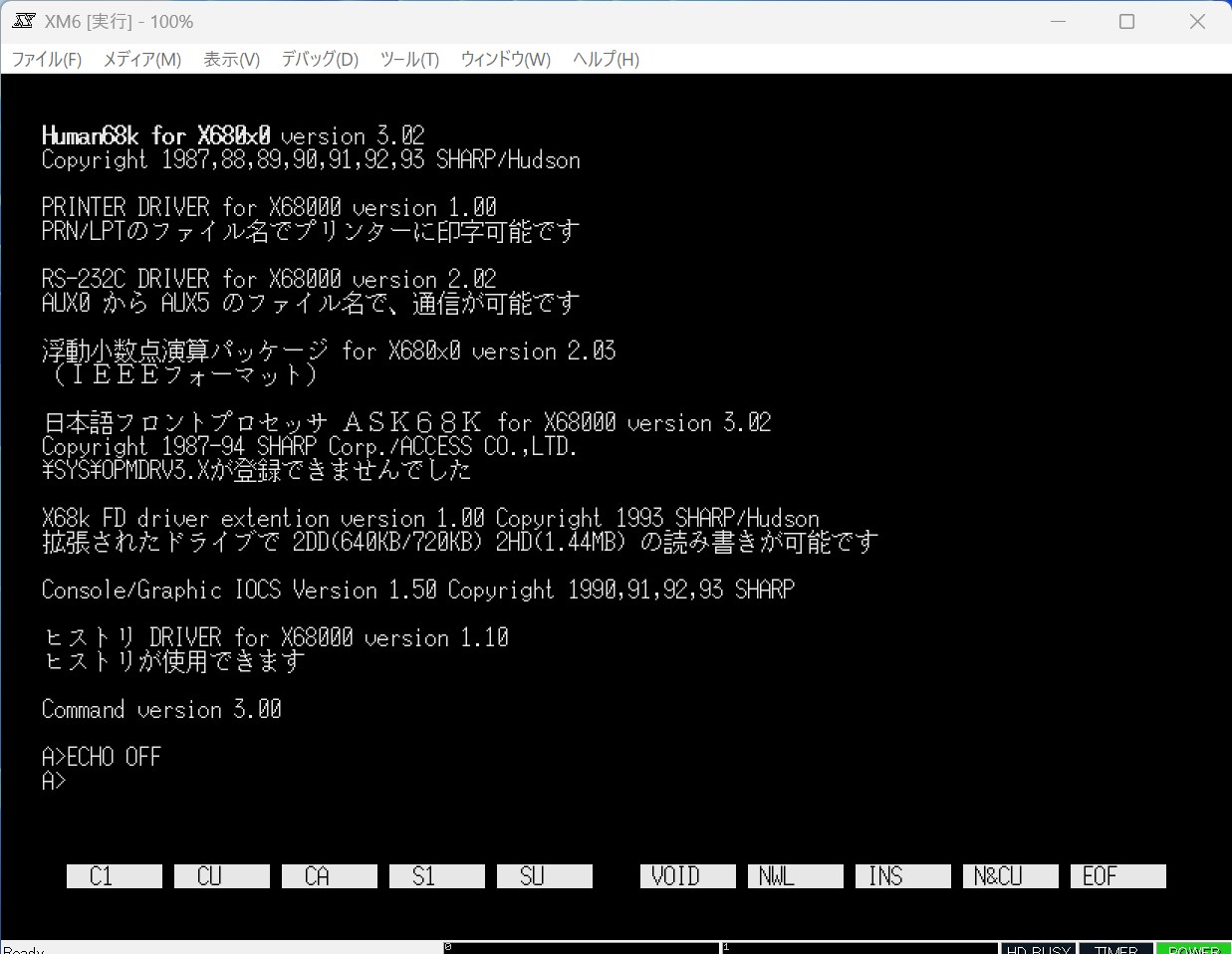Viewport: 1232px width, 954px height.
Task: Click the S1 function key label
Action: [x=437, y=876]
